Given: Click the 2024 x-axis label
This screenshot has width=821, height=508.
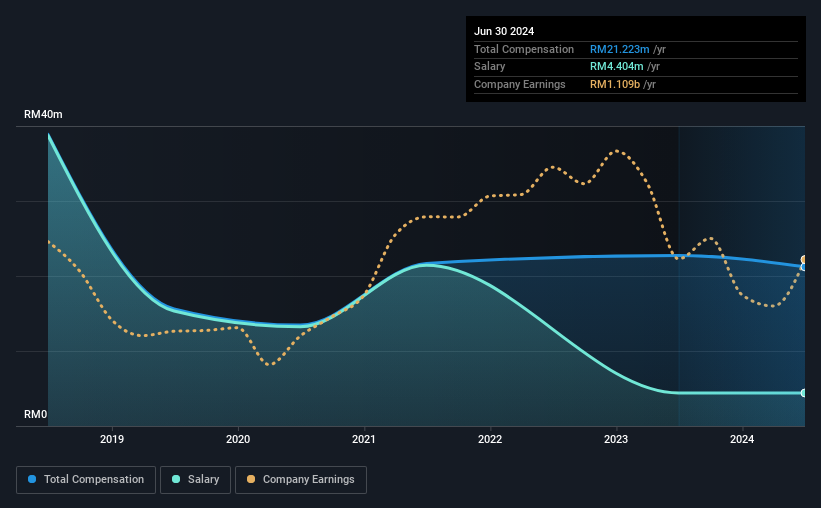Looking at the screenshot, I should coord(742,439).
